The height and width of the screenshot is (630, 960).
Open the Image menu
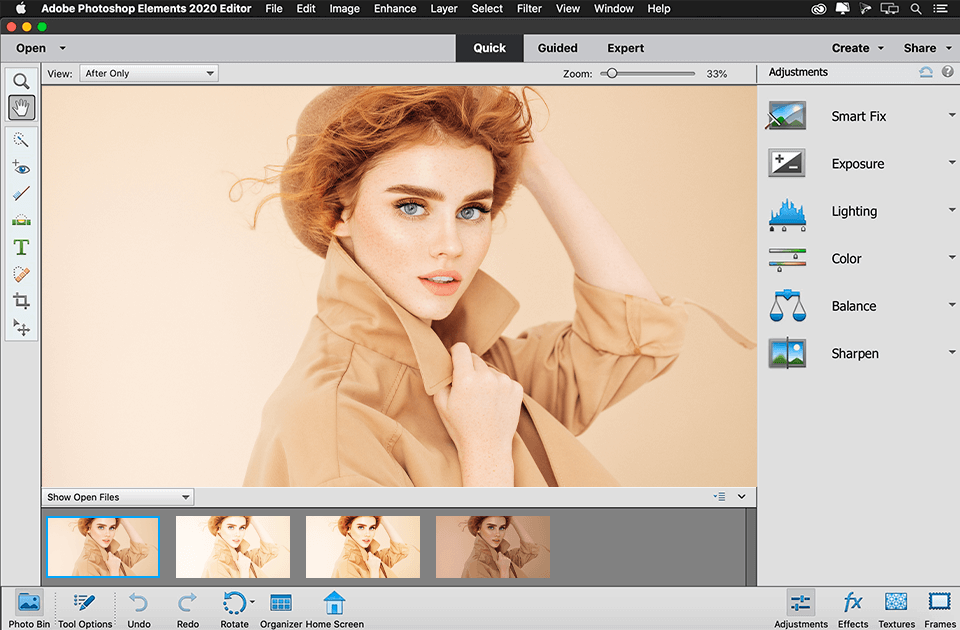point(344,9)
